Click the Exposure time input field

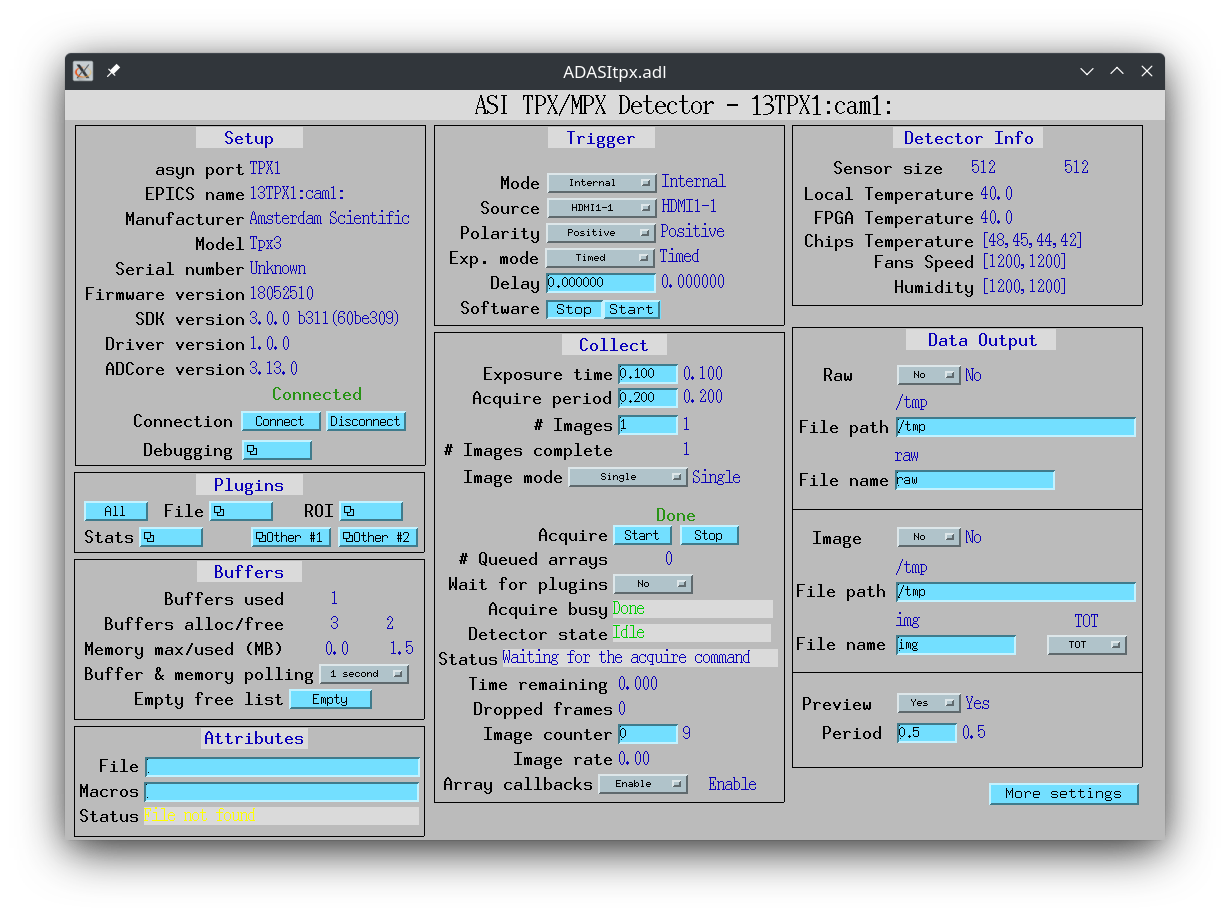click(x=648, y=374)
